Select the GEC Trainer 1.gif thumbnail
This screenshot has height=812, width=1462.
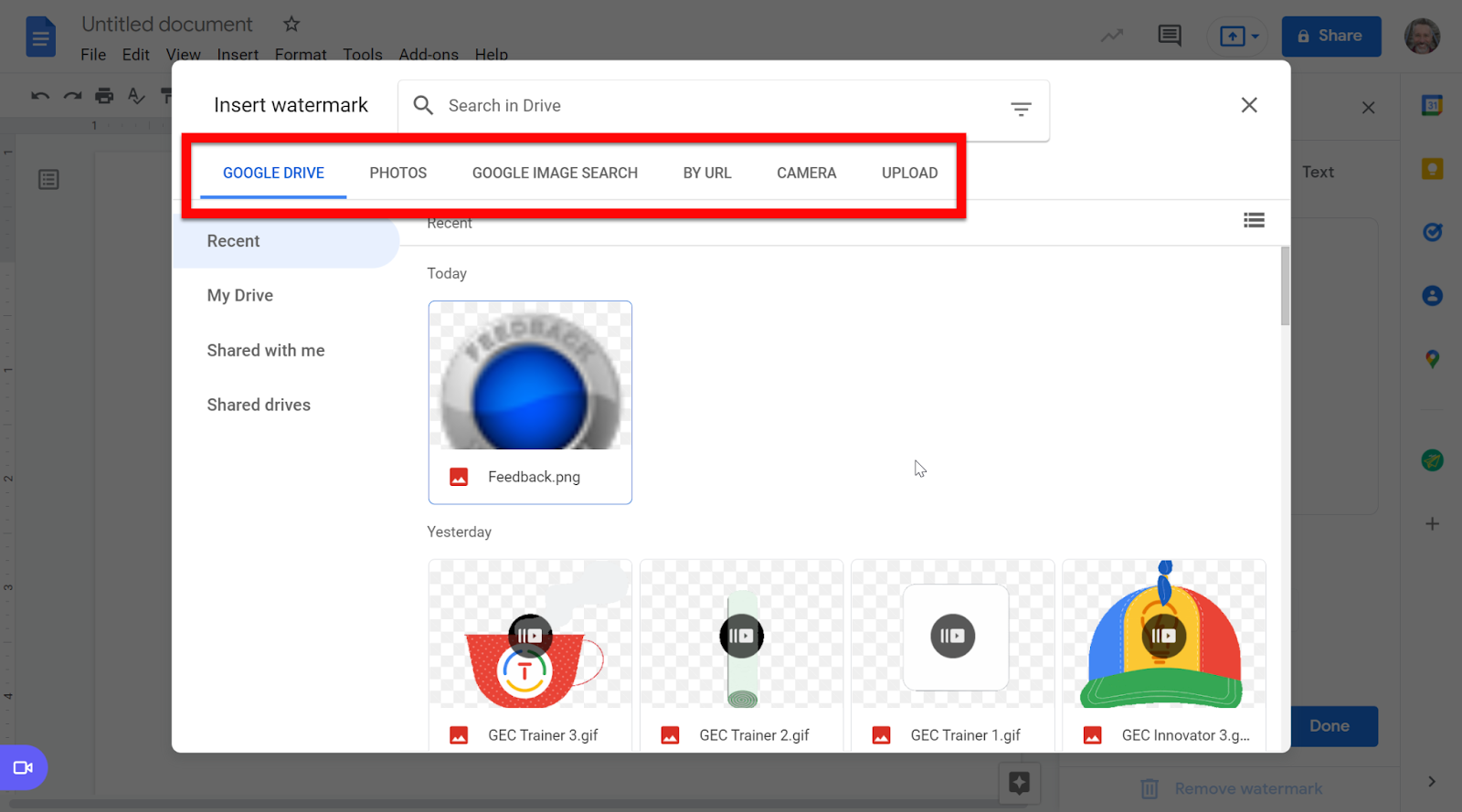[952, 655]
